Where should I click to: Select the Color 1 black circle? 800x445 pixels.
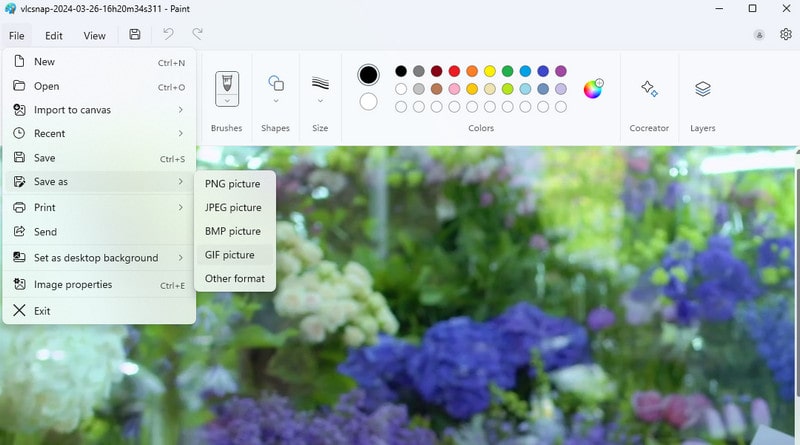(x=368, y=75)
